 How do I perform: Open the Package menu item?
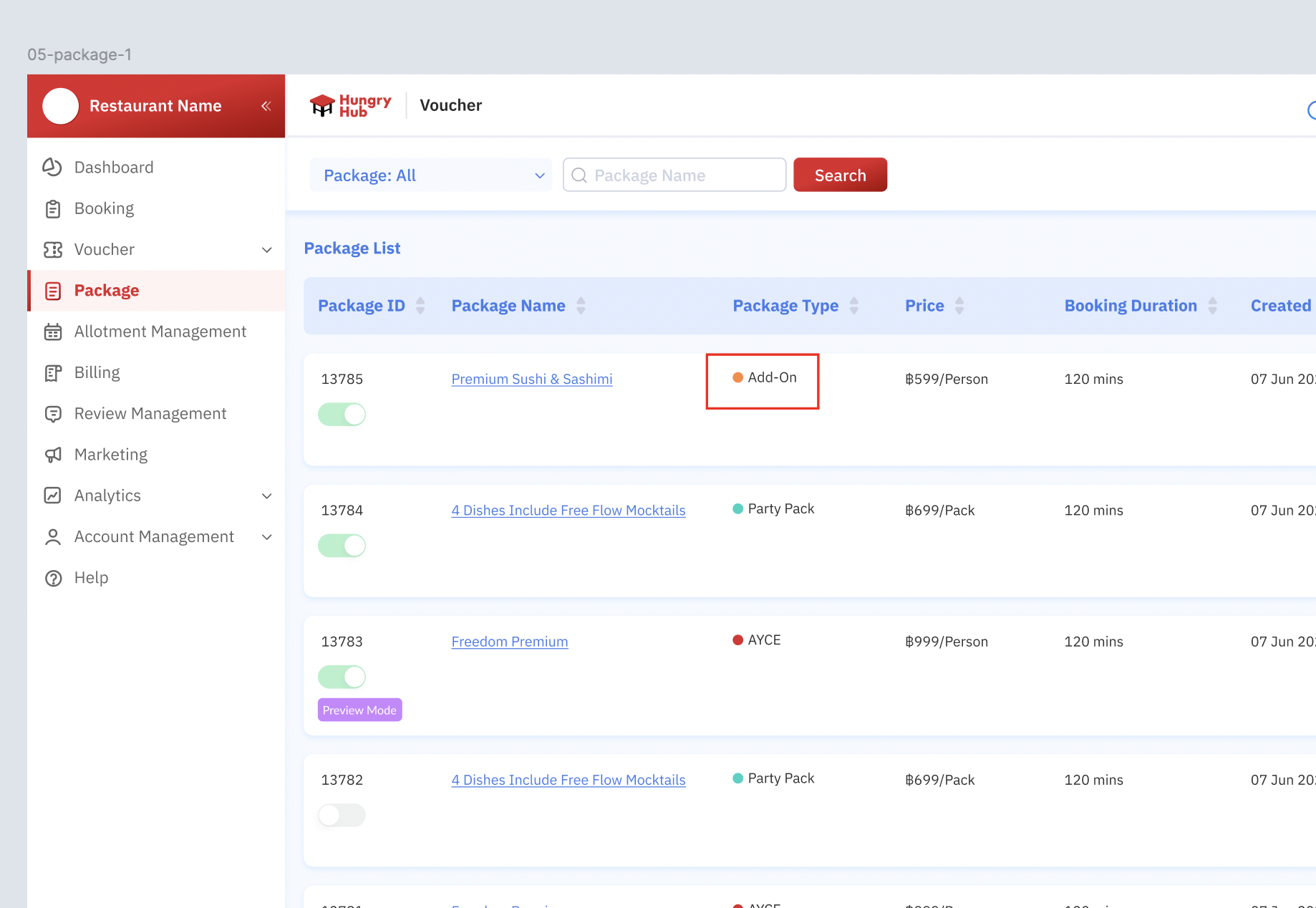[x=107, y=291]
